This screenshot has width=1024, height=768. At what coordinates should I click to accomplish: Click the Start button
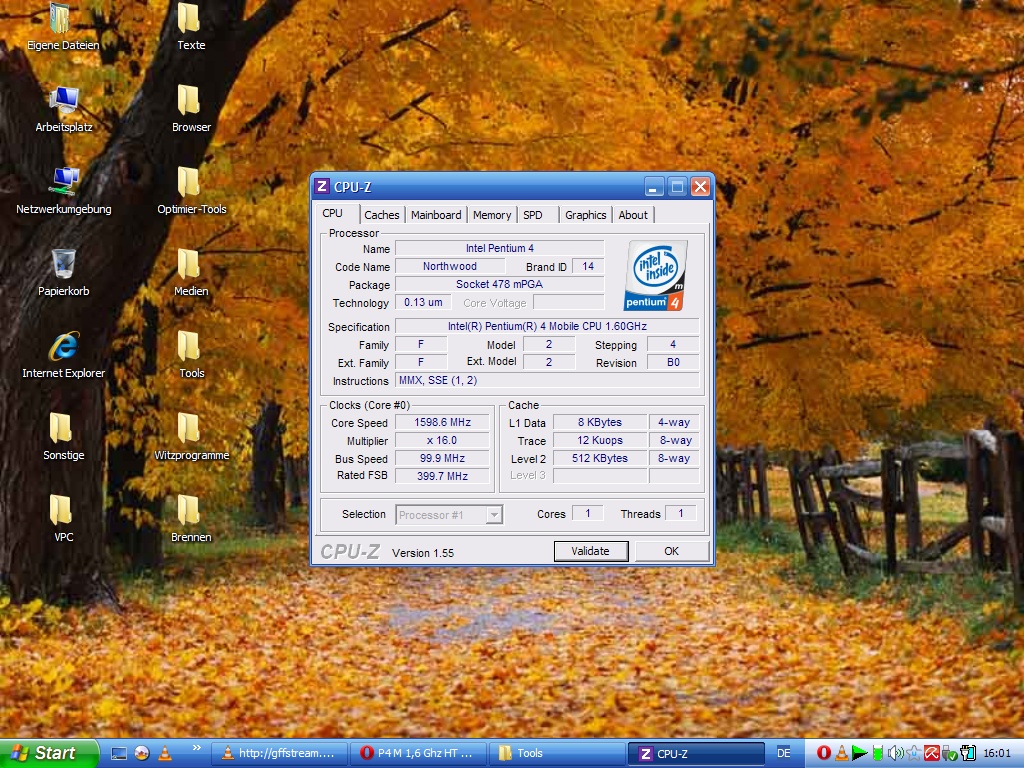[48, 753]
